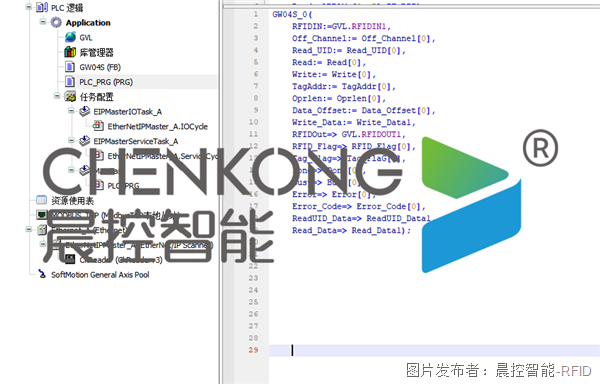600x384 pixels.
Task: Click the PLC_PRG (PRG) document icon
Action: coord(70,81)
